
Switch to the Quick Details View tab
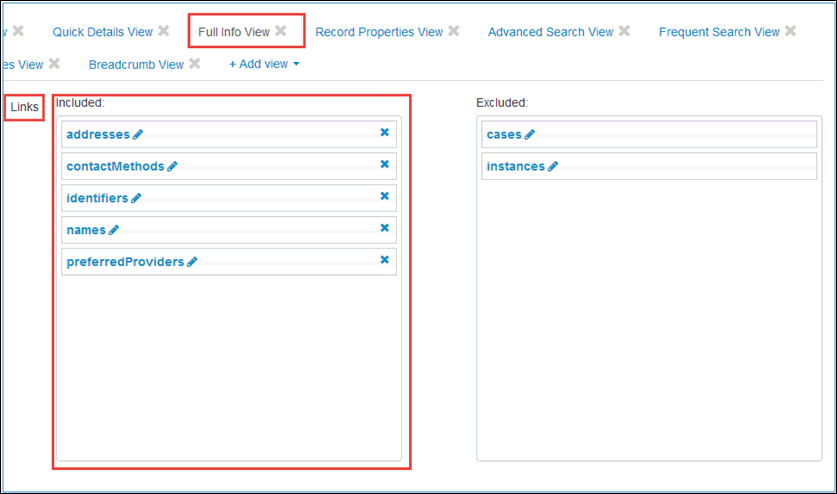102,32
